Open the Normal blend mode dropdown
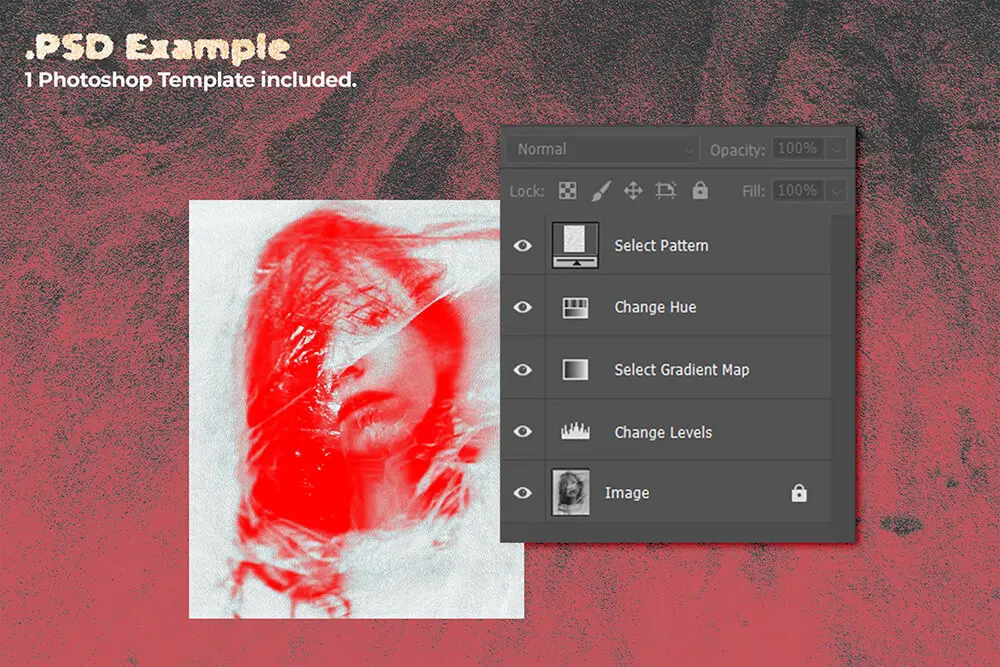The height and width of the screenshot is (667, 1000). click(602, 149)
